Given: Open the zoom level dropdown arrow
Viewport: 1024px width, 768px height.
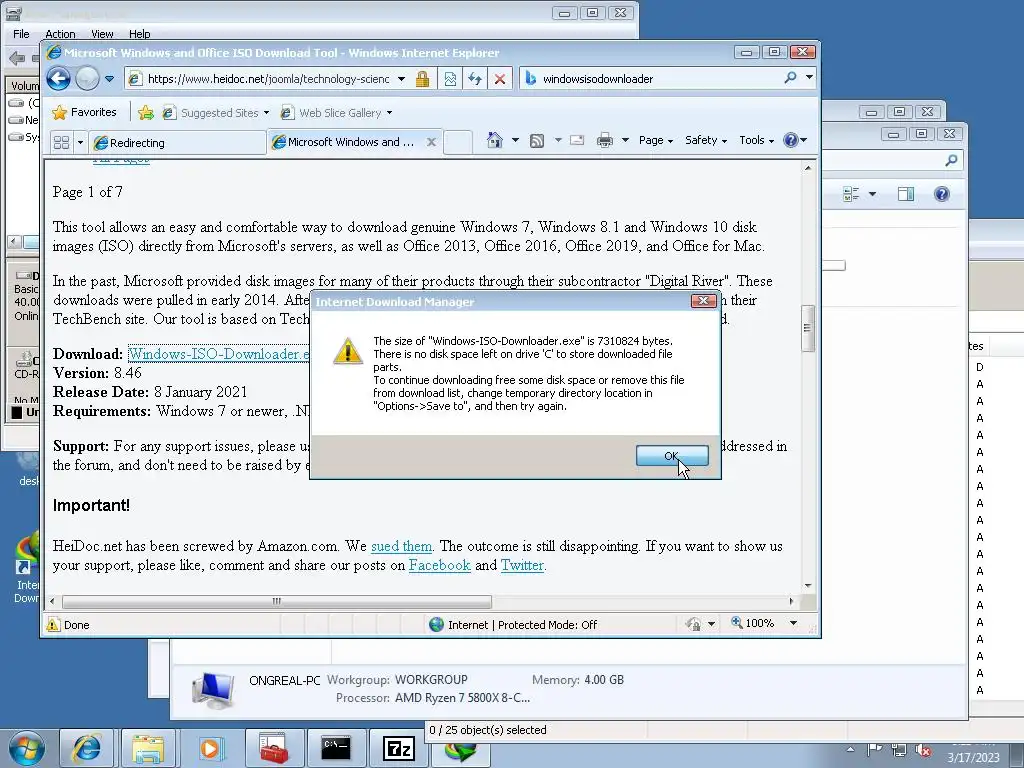Looking at the screenshot, I should 793,623.
